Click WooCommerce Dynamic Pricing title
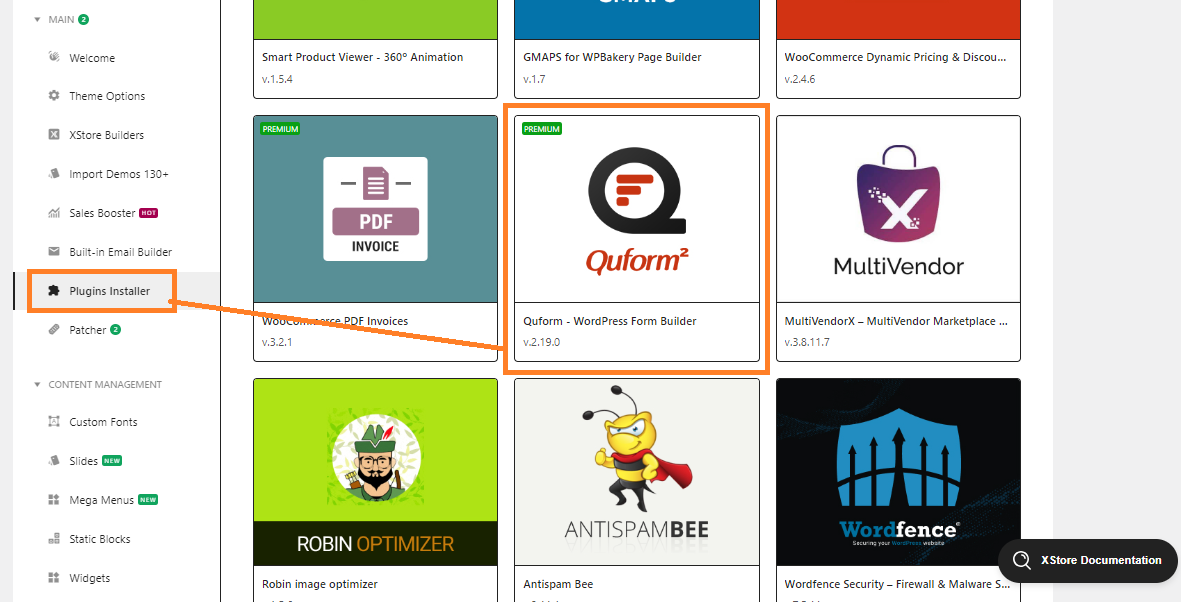The width and height of the screenshot is (1181, 602). [896, 57]
